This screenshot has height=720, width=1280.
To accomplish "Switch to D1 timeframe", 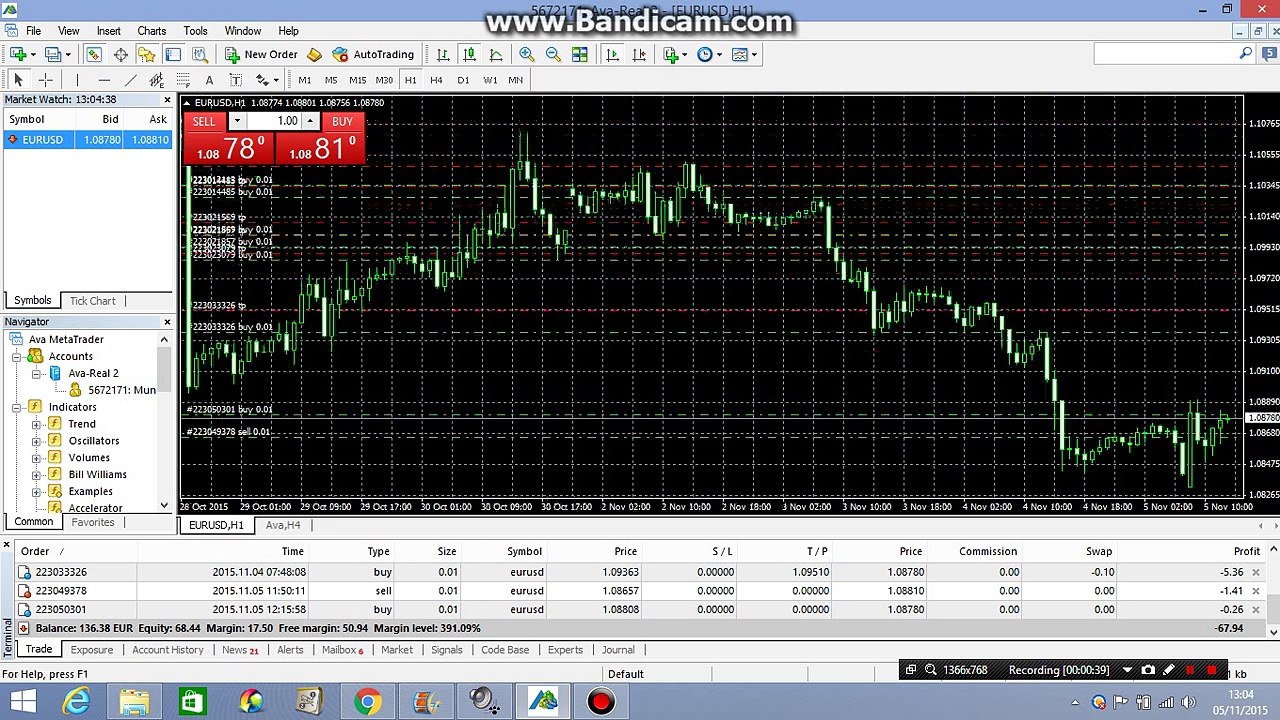I will [x=463, y=80].
